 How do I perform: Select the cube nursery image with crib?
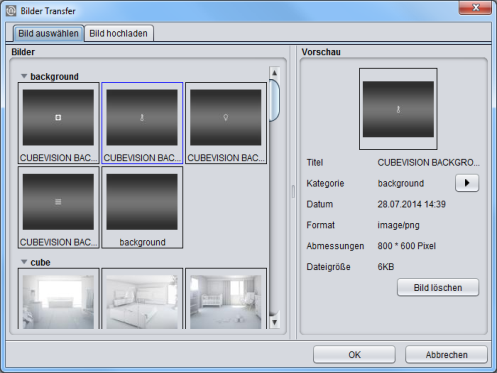pyautogui.click(x=226, y=299)
